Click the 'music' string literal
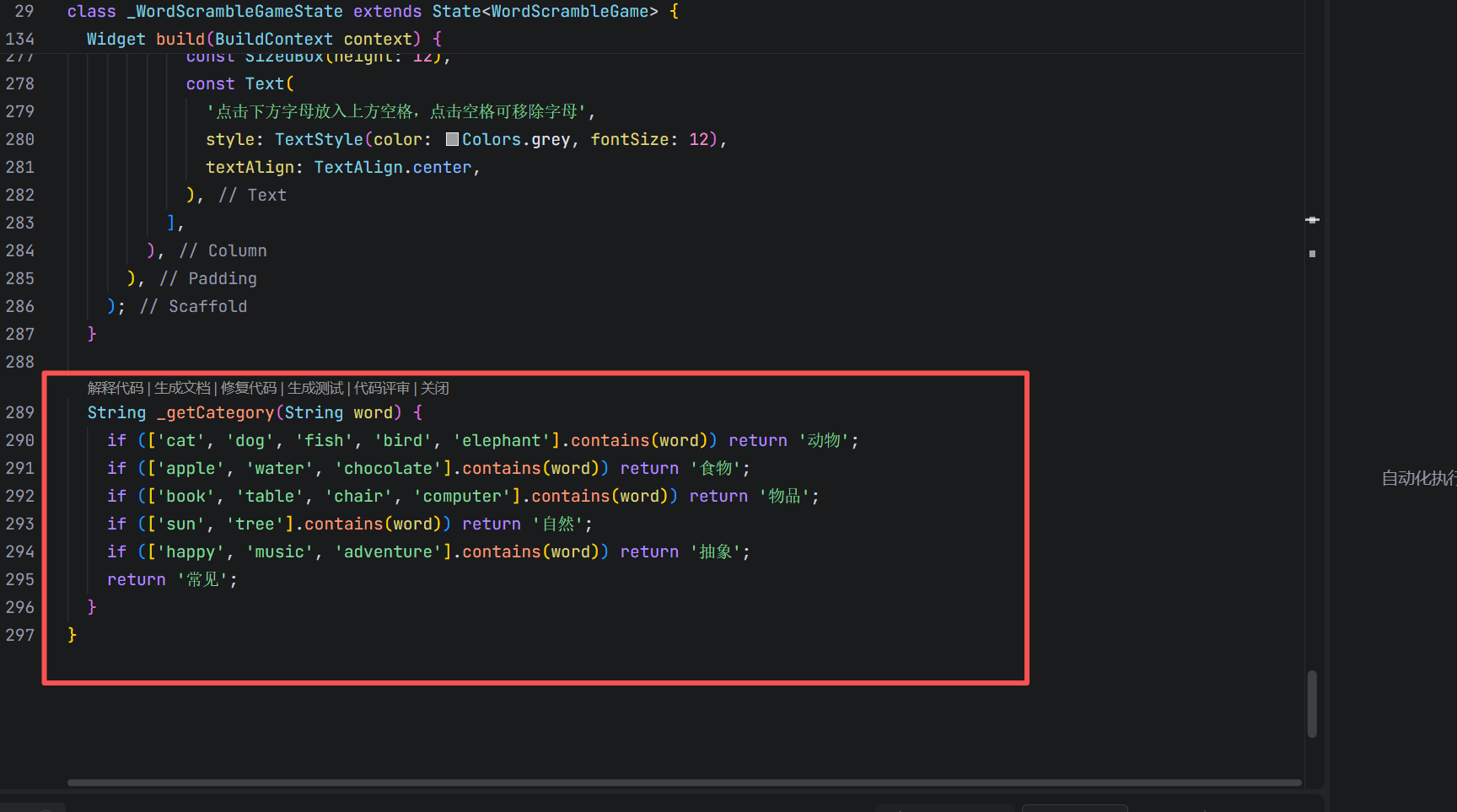This screenshot has width=1457, height=812. coord(279,551)
